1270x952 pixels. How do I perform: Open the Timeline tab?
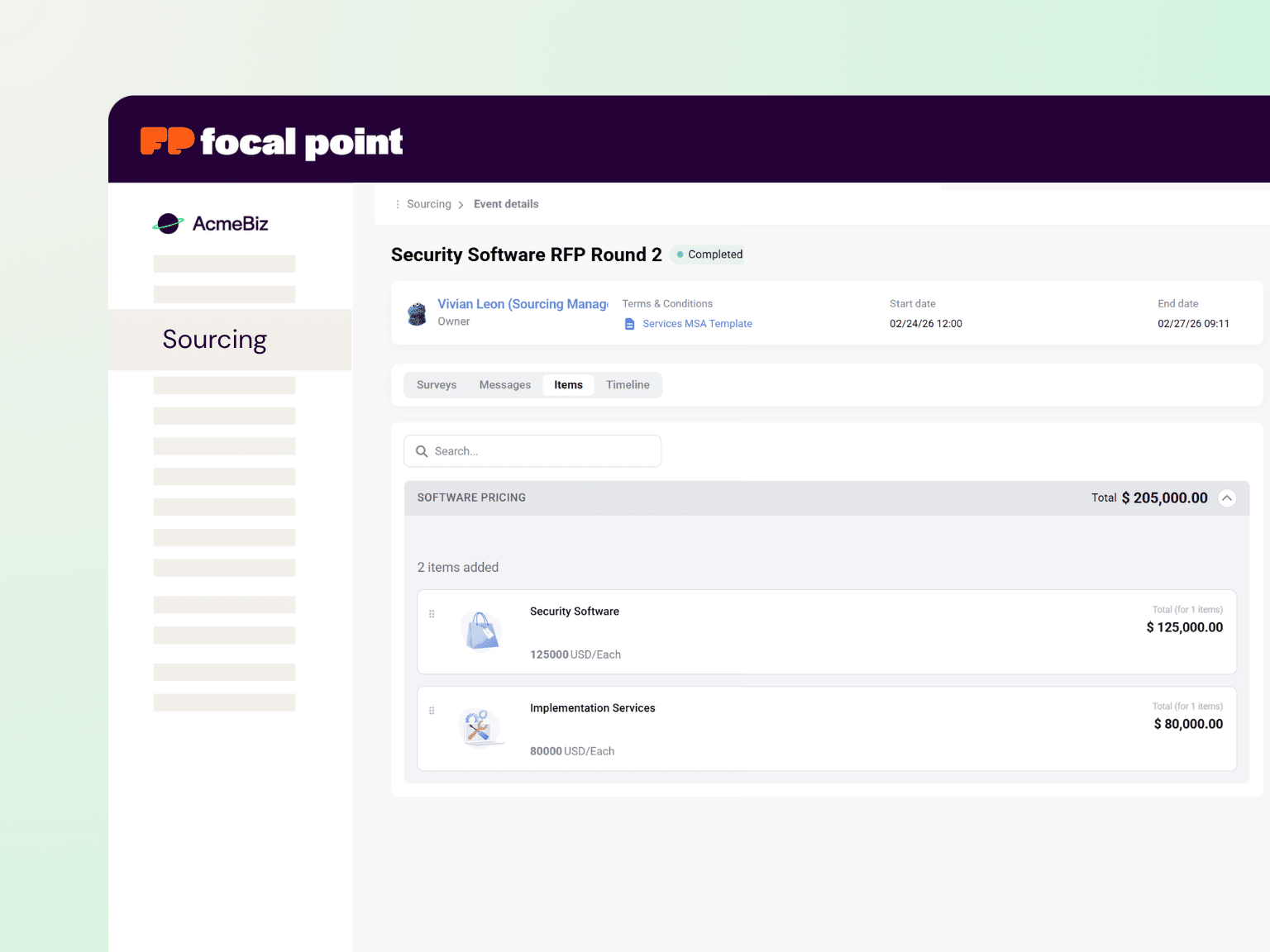point(628,384)
